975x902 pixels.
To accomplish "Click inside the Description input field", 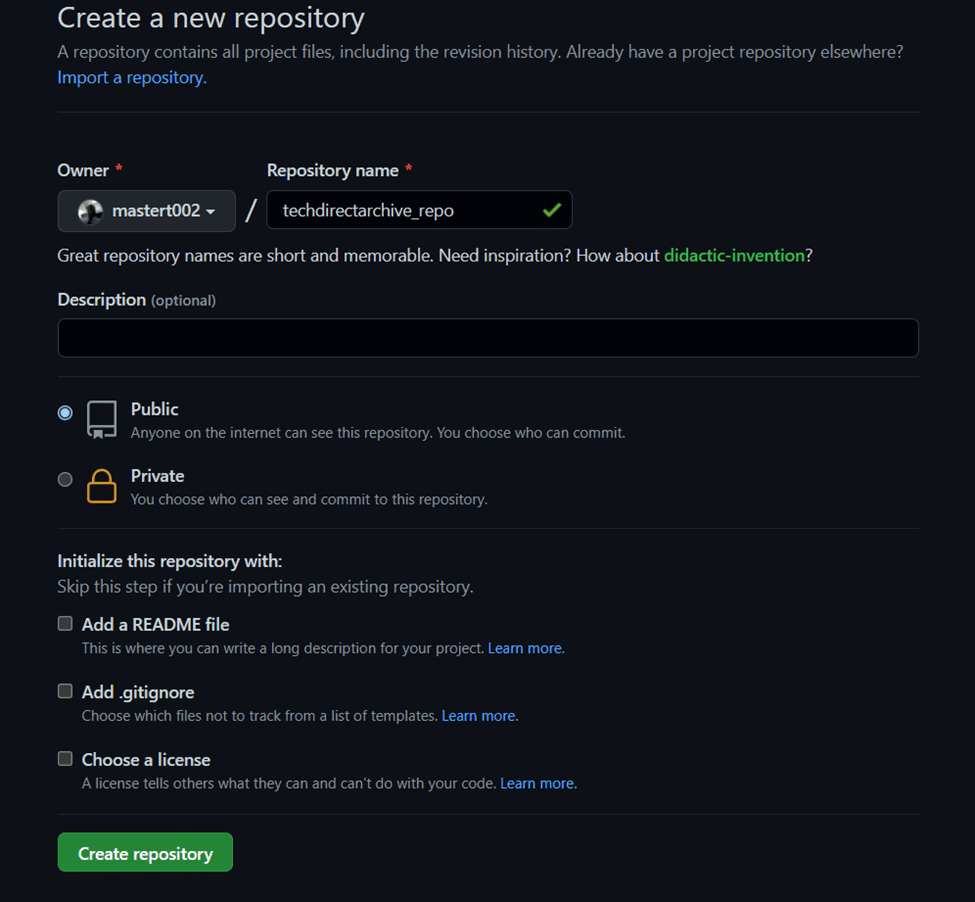I will (x=488, y=337).
